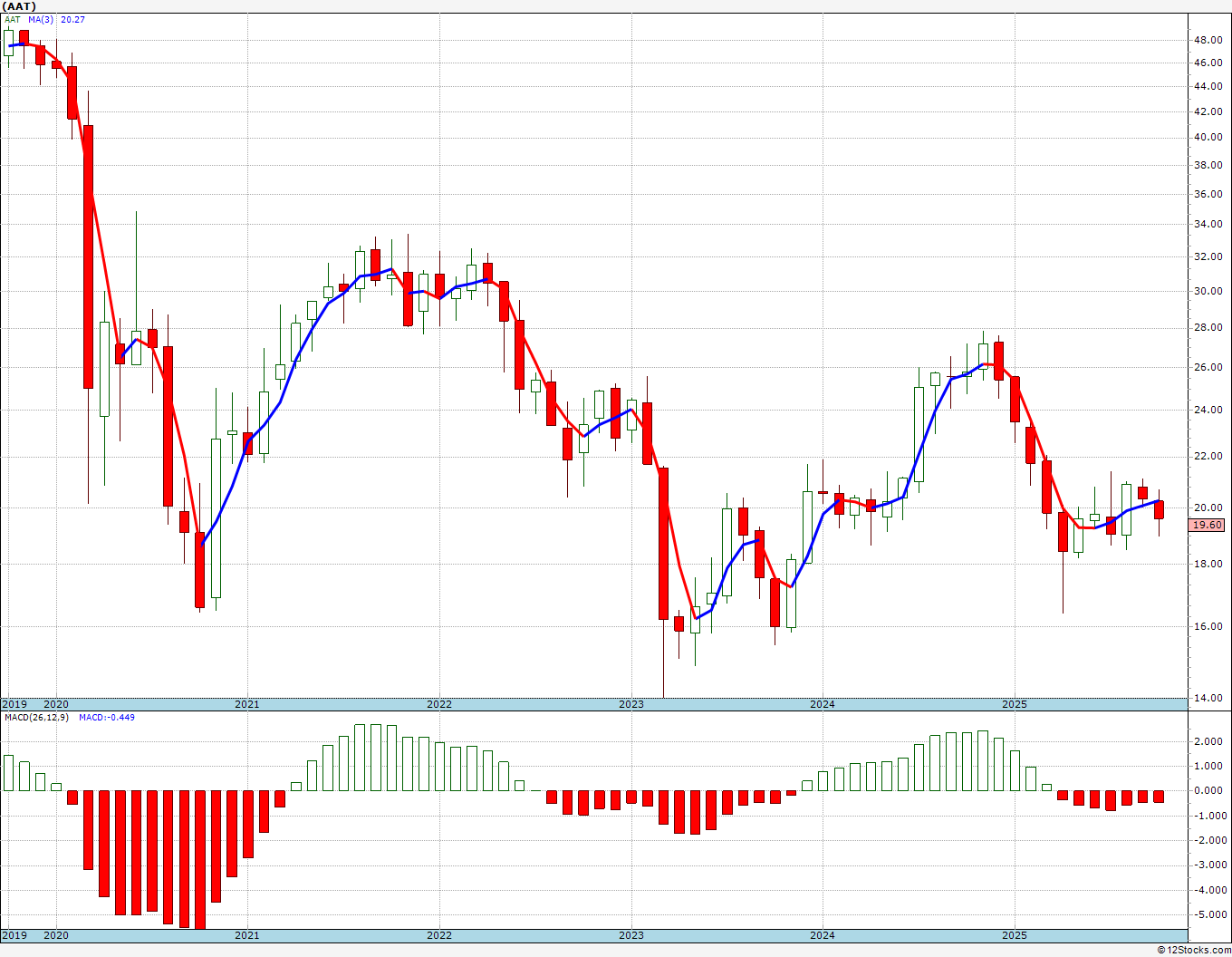Screen dimensions: 1232x957
Task: Click the 19.60 current price tag
Action: pos(1208,525)
